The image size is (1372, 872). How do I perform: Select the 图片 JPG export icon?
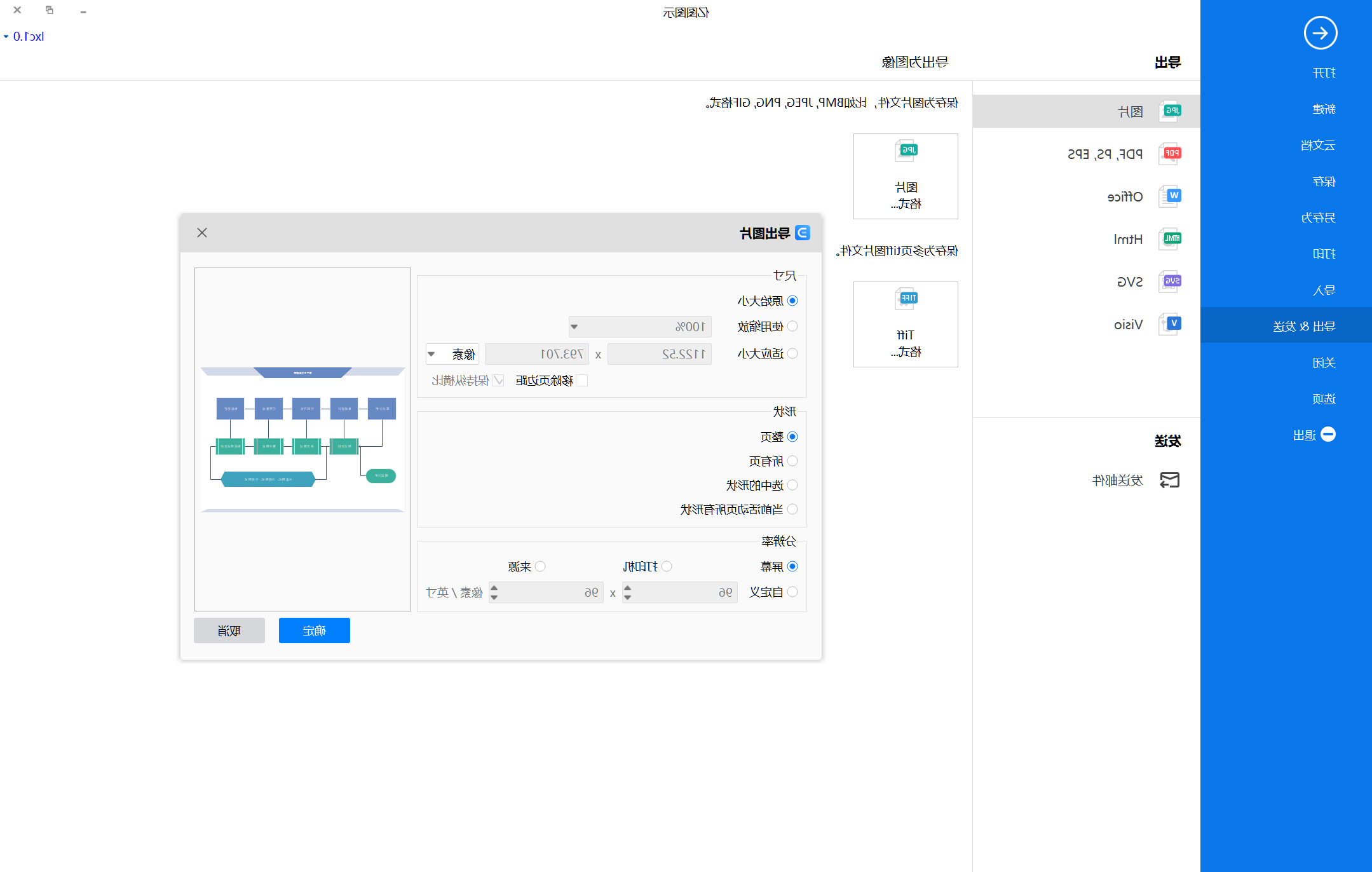click(1170, 111)
